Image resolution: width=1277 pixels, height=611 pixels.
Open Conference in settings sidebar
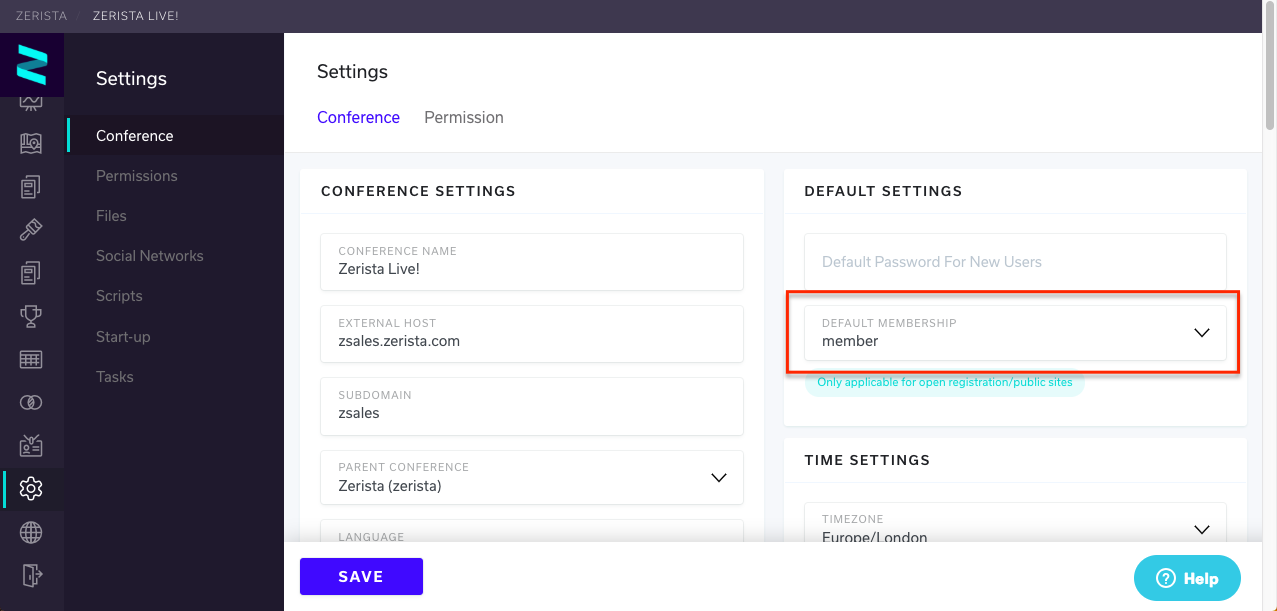(x=175, y=136)
